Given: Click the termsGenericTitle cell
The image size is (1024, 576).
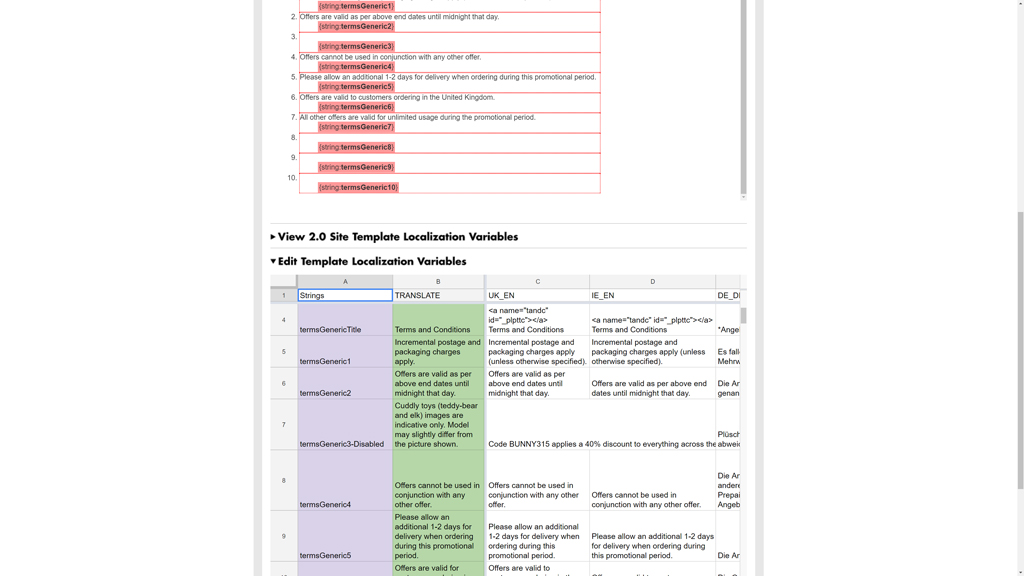Looking at the screenshot, I should tap(345, 320).
